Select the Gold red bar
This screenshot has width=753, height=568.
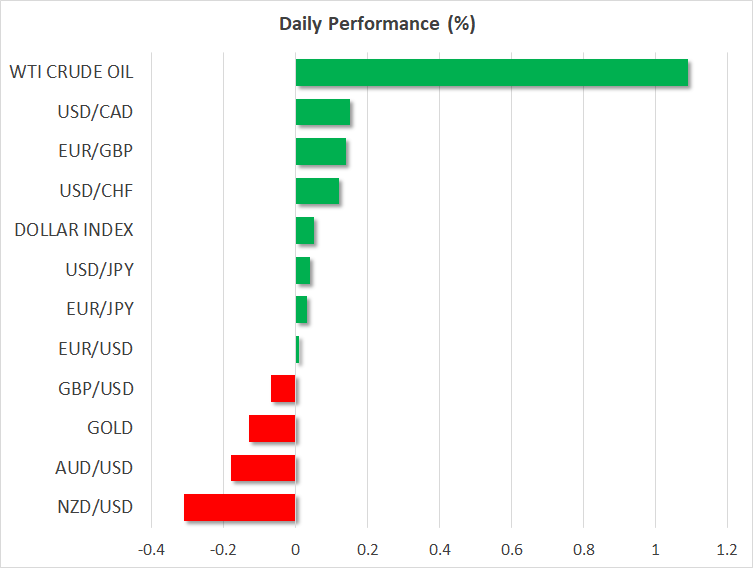pyautogui.click(x=272, y=428)
